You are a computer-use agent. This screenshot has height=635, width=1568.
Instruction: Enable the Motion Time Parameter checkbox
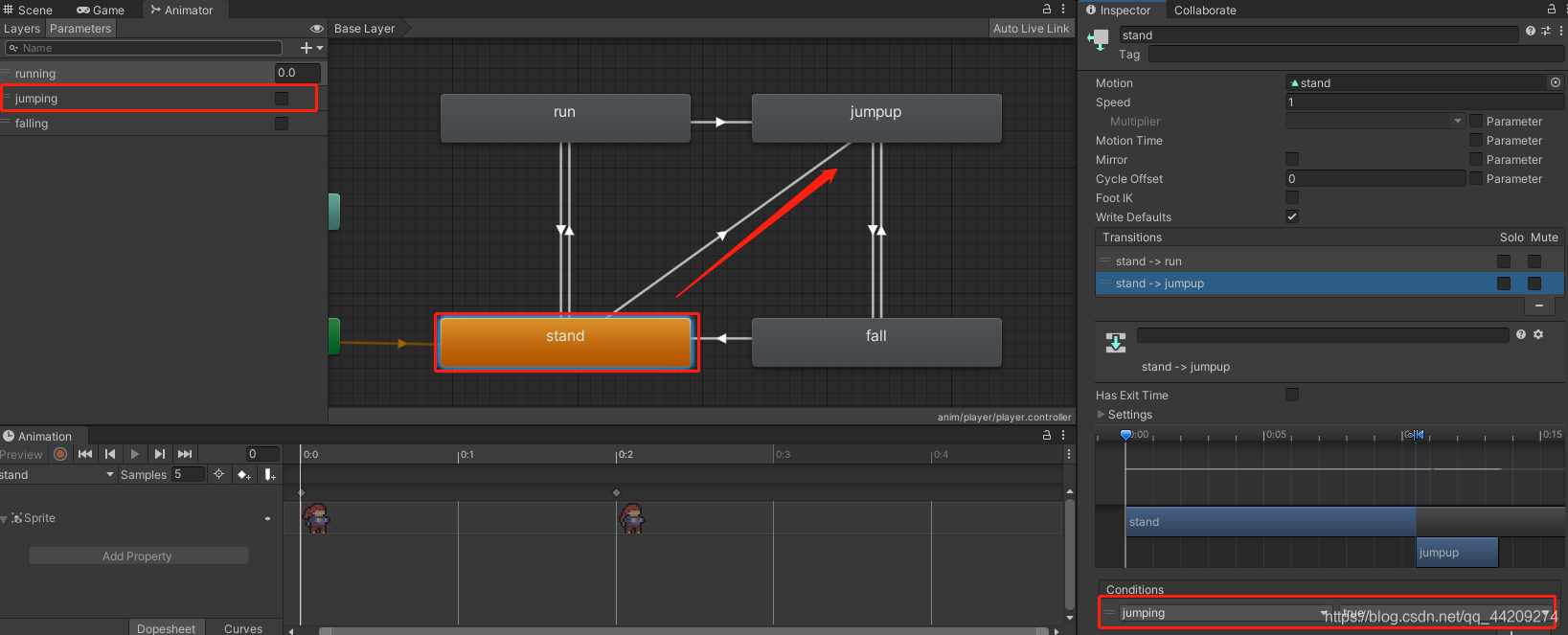1476,140
